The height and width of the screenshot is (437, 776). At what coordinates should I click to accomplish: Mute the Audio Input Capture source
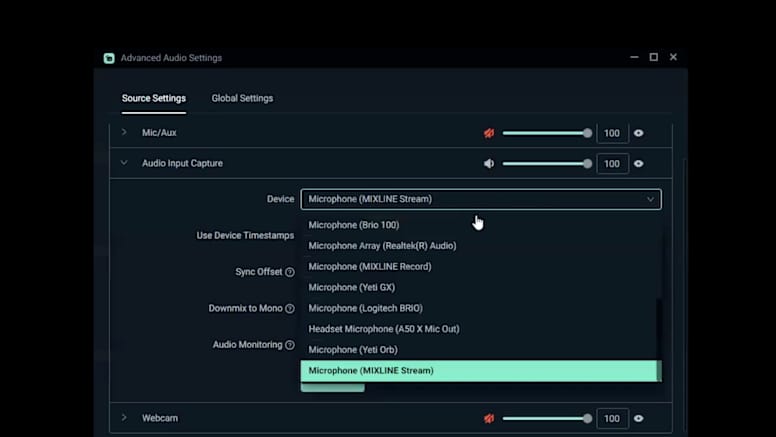489,164
